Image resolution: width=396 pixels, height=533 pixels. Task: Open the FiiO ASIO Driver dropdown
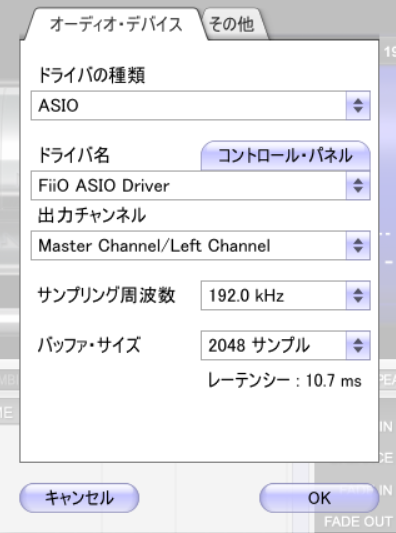click(x=200, y=186)
